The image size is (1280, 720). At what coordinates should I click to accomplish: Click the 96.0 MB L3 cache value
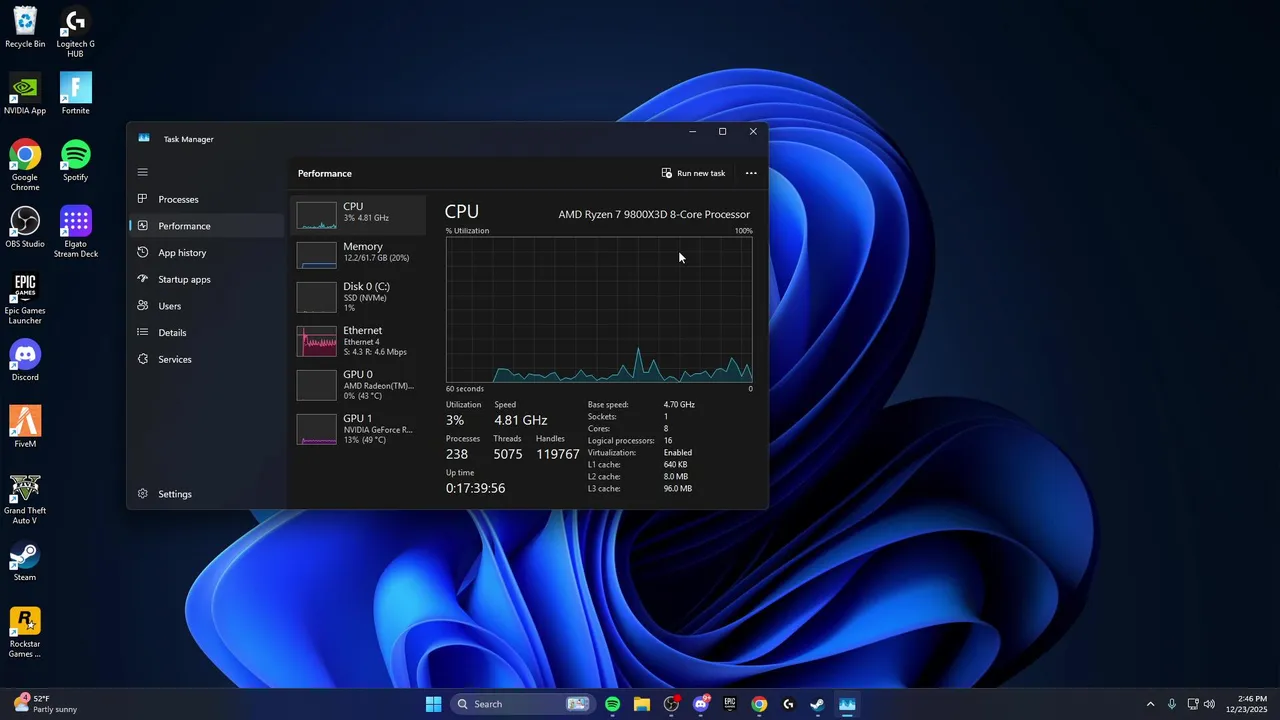tap(678, 489)
